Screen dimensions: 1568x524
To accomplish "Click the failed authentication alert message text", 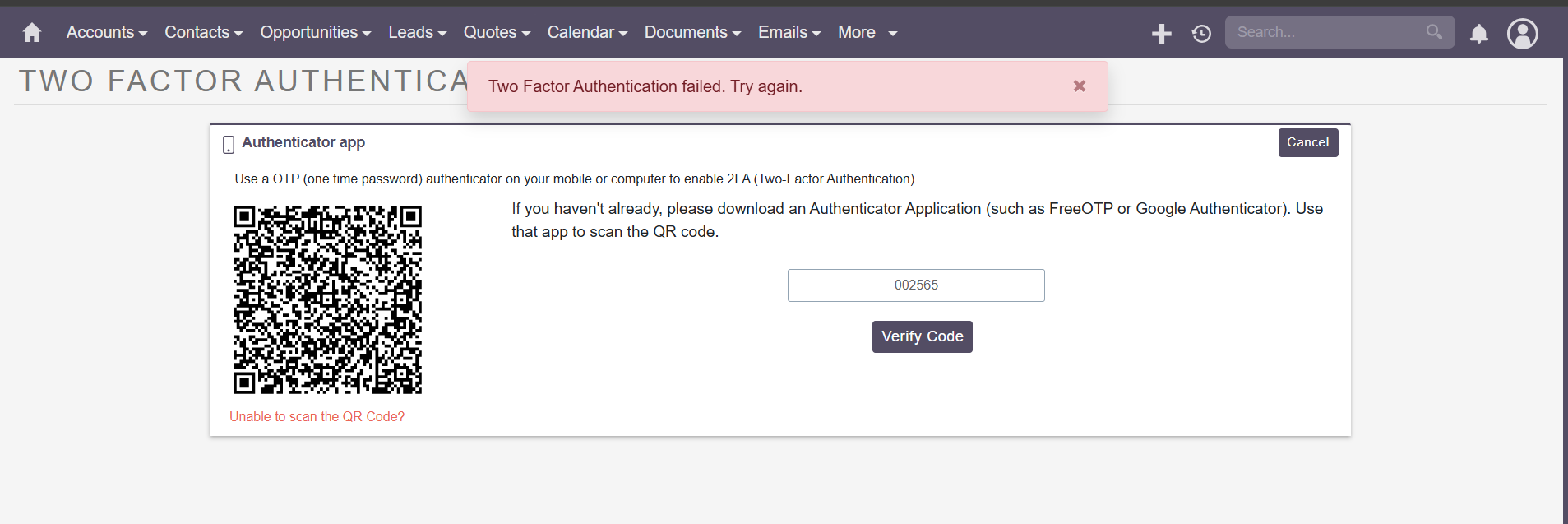I will tap(645, 86).
